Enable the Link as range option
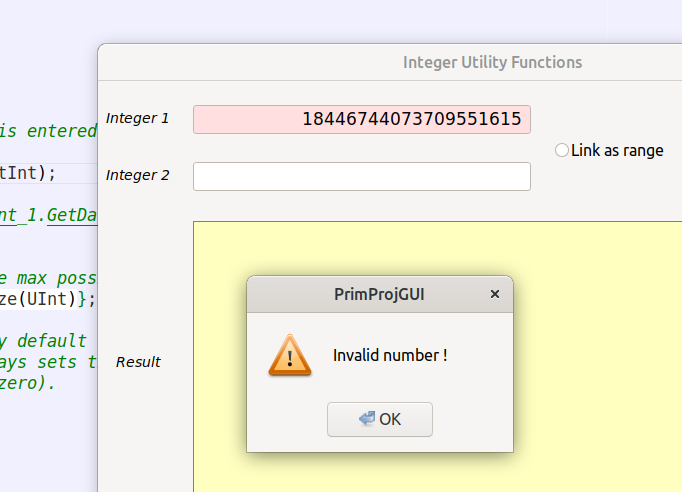Image resolution: width=682 pixels, height=492 pixels. pos(562,150)
